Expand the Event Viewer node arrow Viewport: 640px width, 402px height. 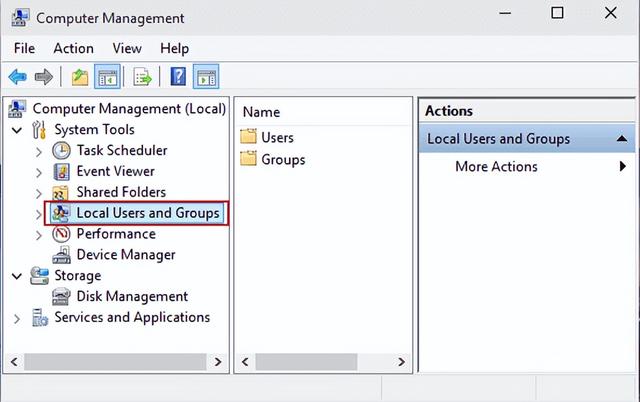pyautogui.click(x=39, y=173)
